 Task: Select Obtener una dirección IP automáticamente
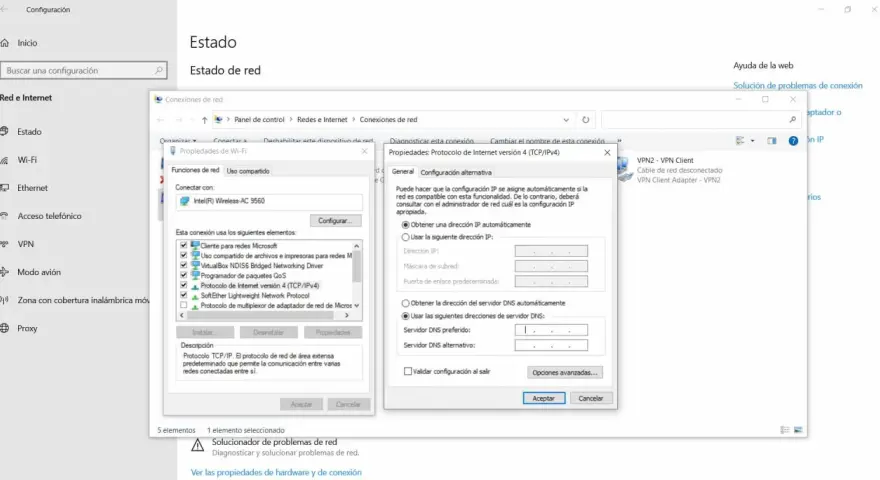[405, 225]
